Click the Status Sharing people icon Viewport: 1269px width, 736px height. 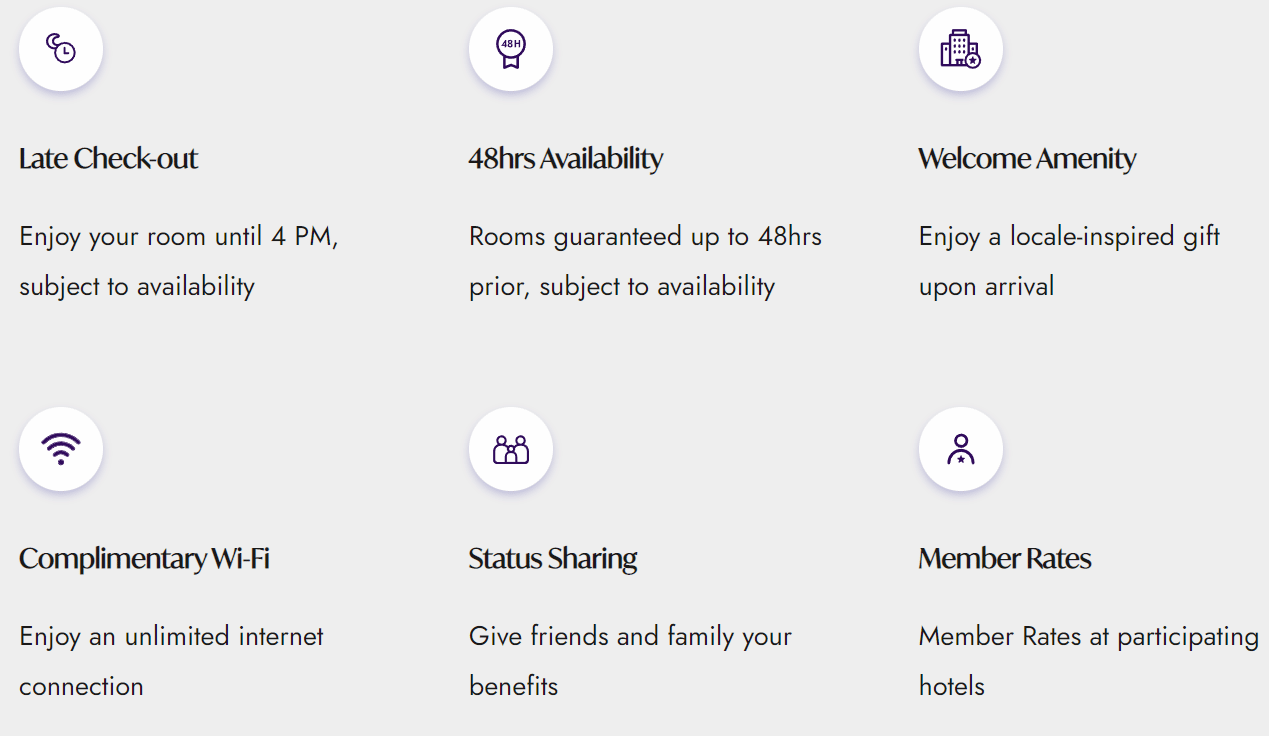click(511, 449)
